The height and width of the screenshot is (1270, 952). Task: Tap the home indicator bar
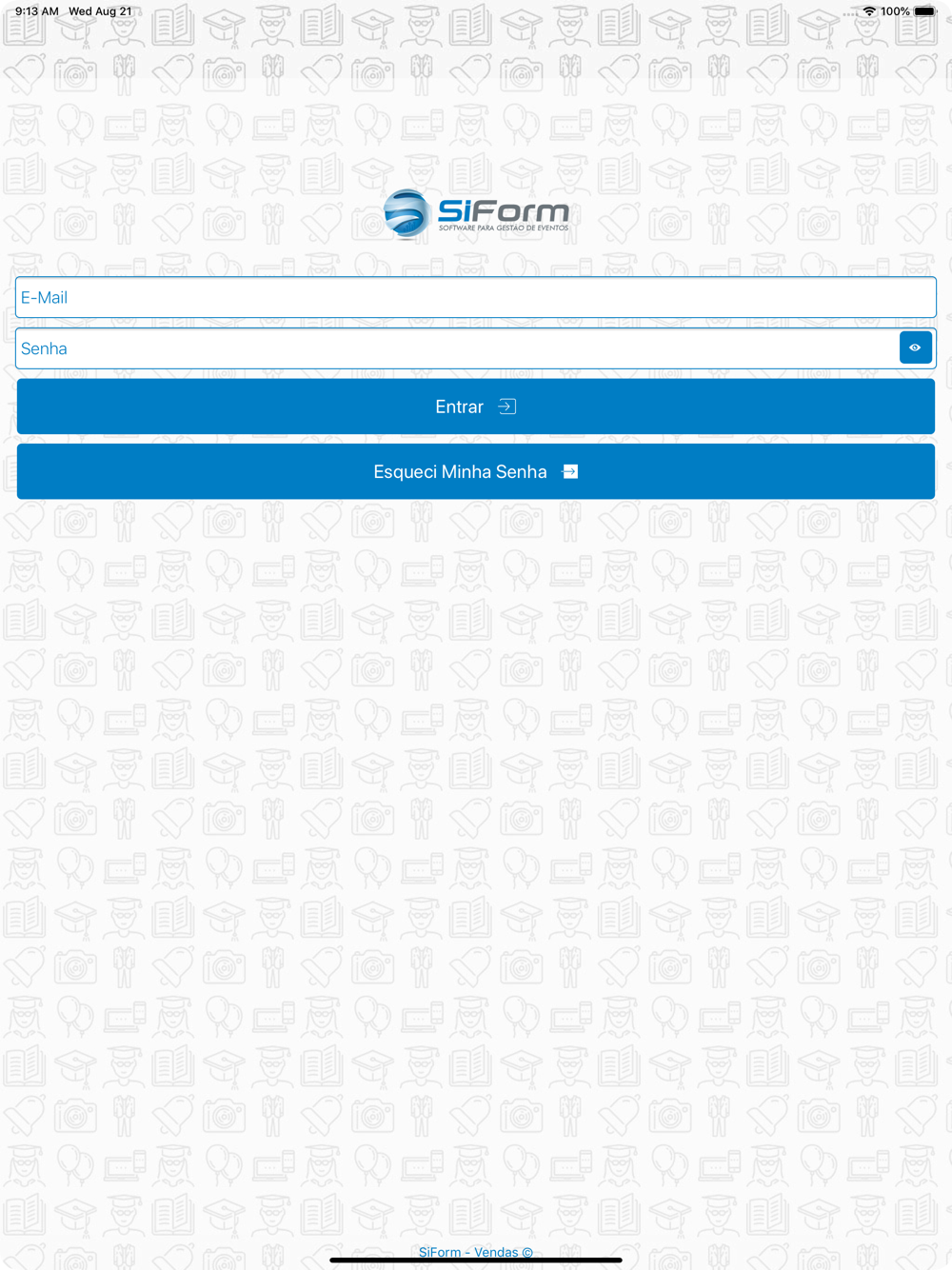(x=476, y=1260)
